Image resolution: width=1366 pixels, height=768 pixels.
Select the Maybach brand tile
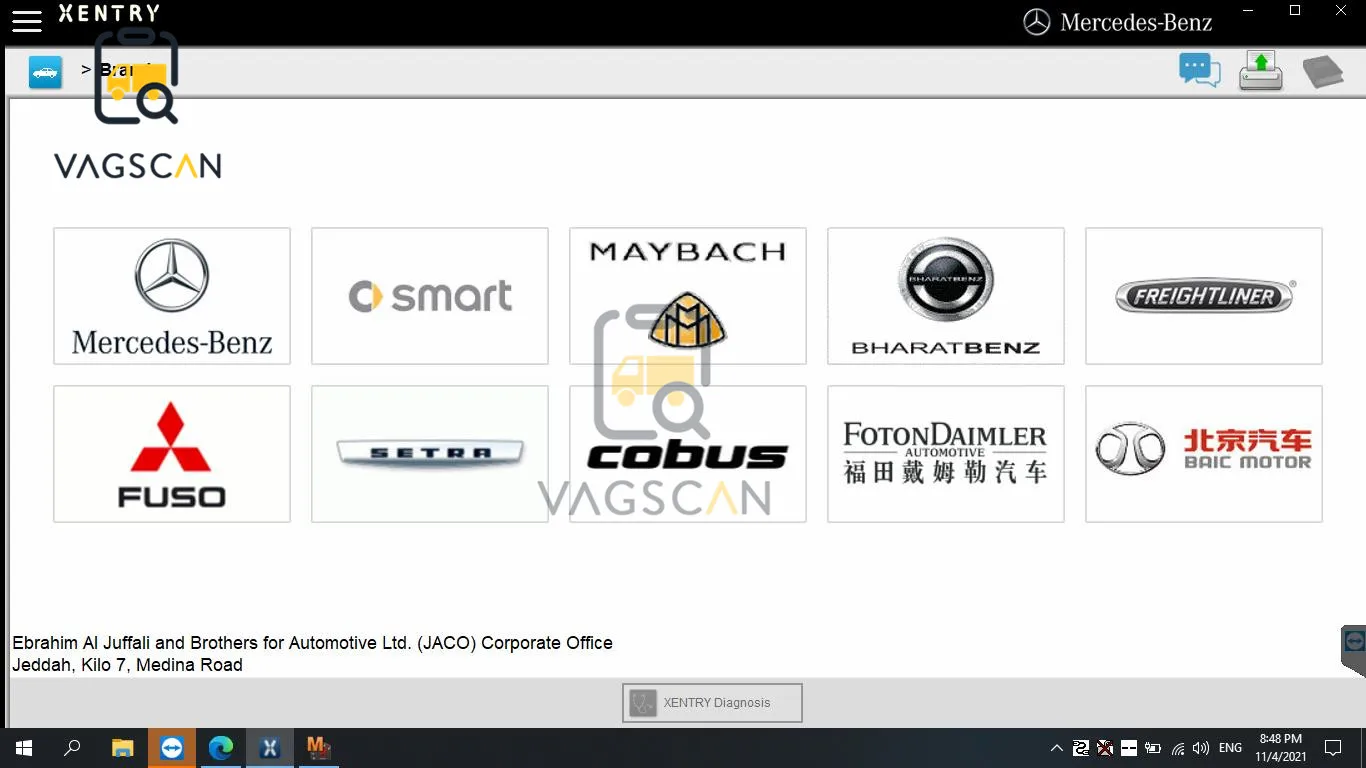coord(688,296)
